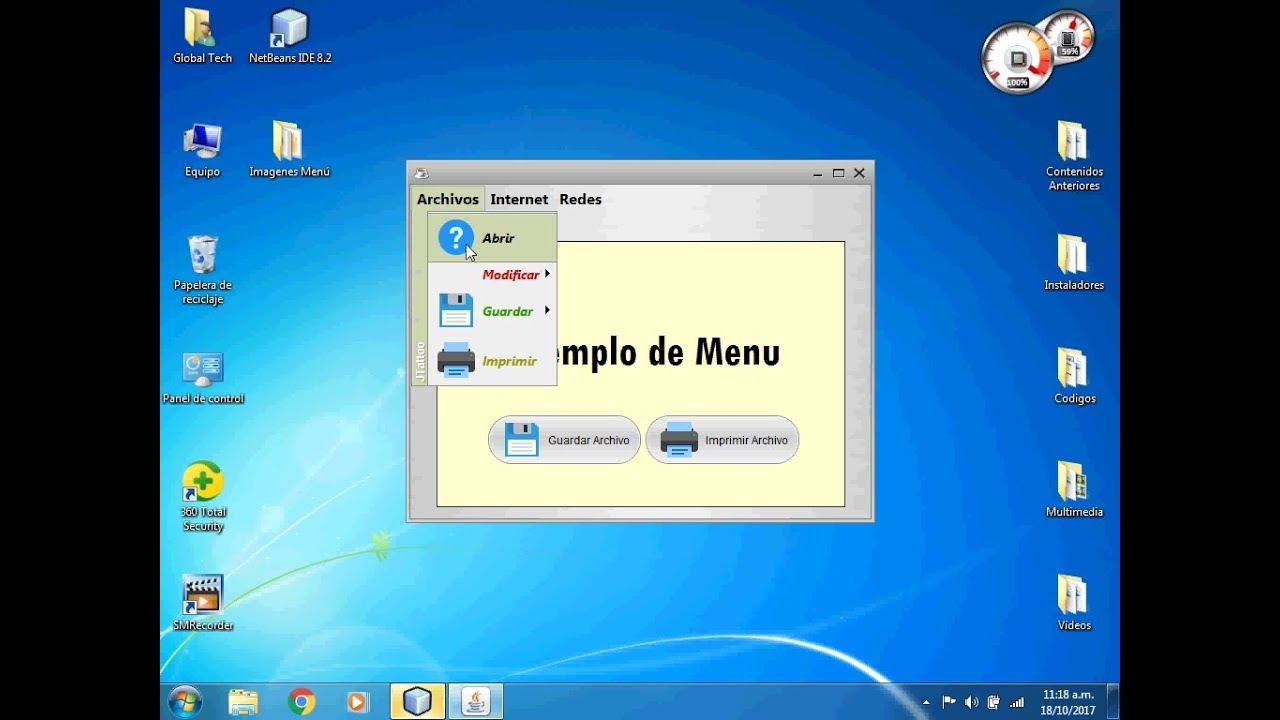Open the Internet menu
The height and width of the screenshot is (720, 1280).
tap(519, 199)
